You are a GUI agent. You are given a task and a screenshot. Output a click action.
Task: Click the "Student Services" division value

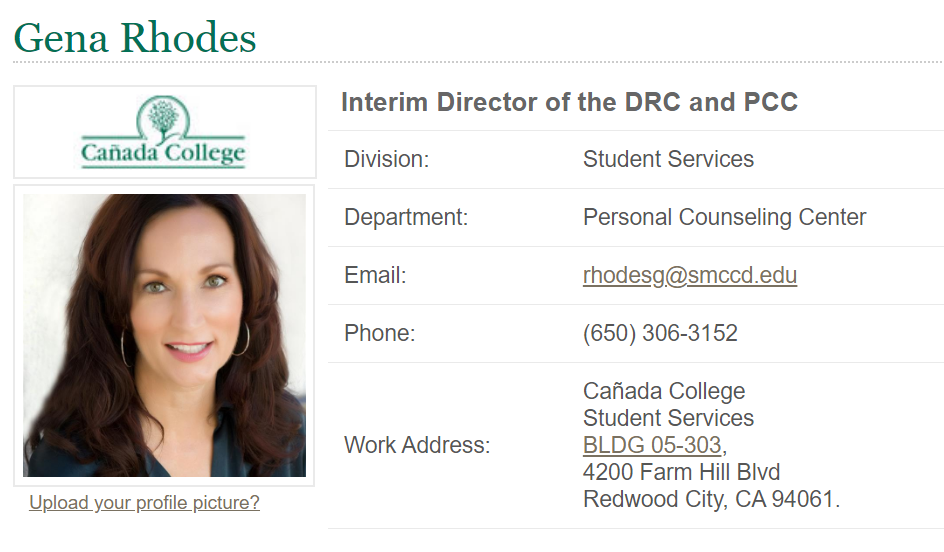pyautogui.click(x=668, y=159)
